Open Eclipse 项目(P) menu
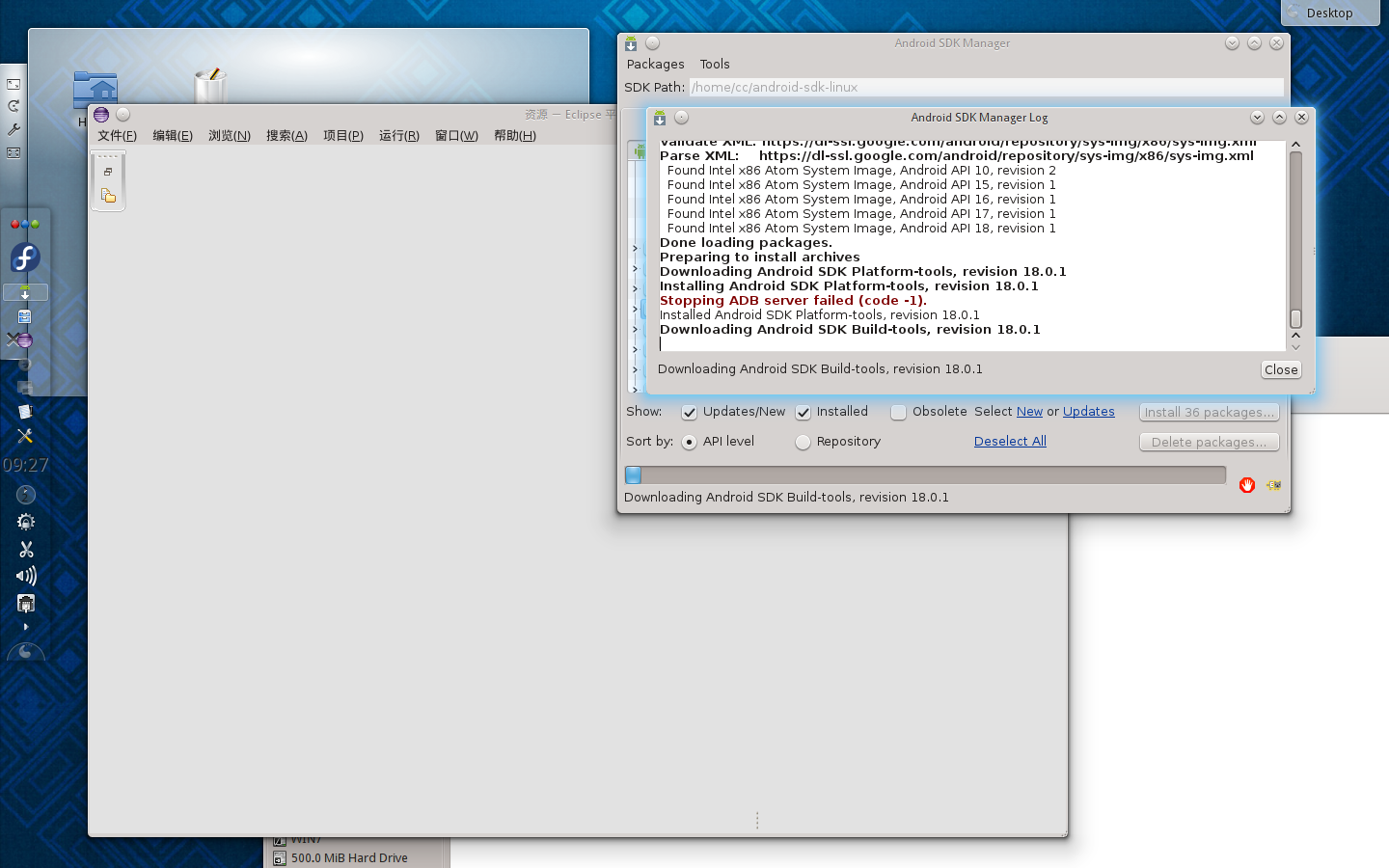 click(x=343, y=136)
